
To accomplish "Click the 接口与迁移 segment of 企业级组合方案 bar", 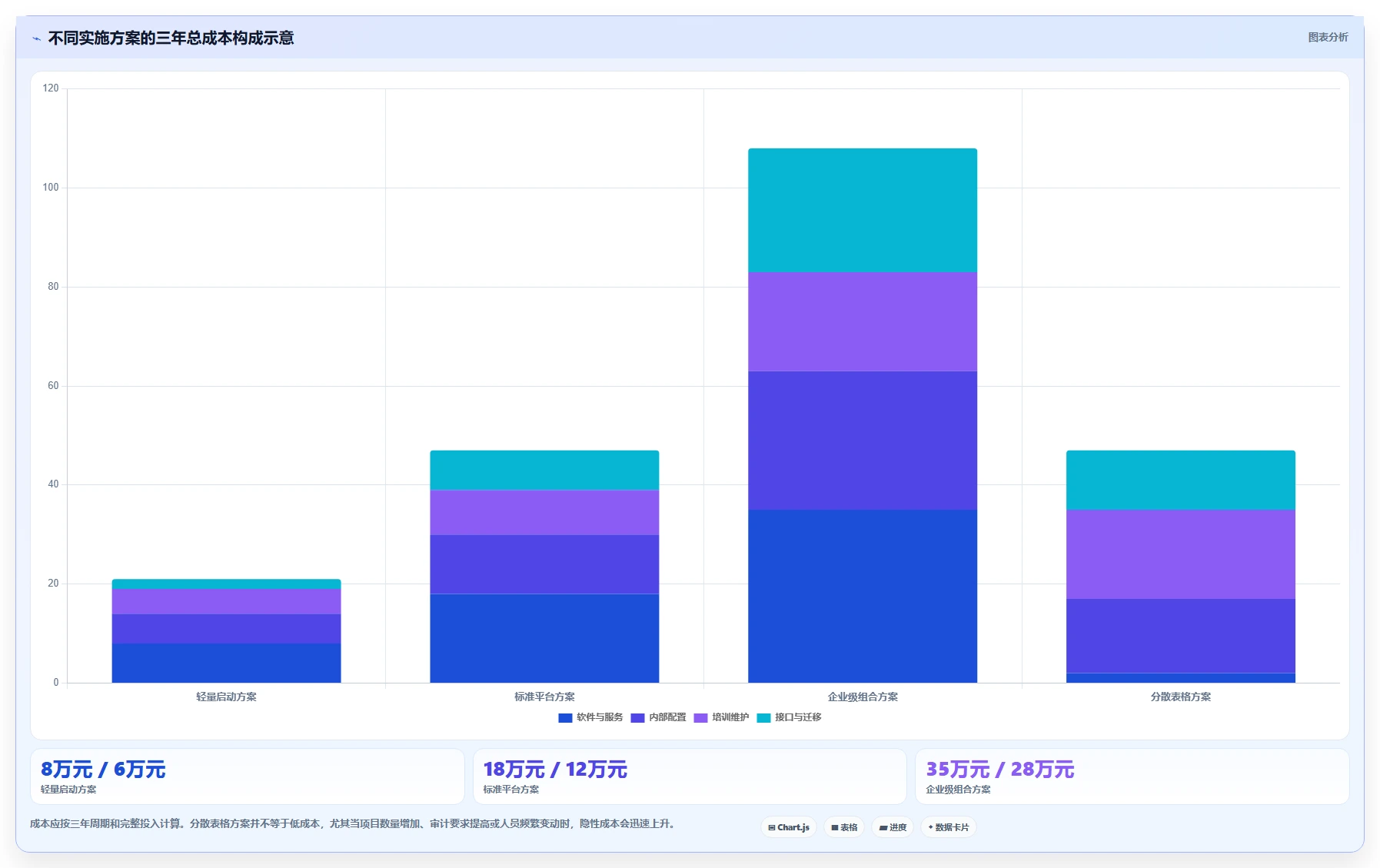I will tap(863, 210).
